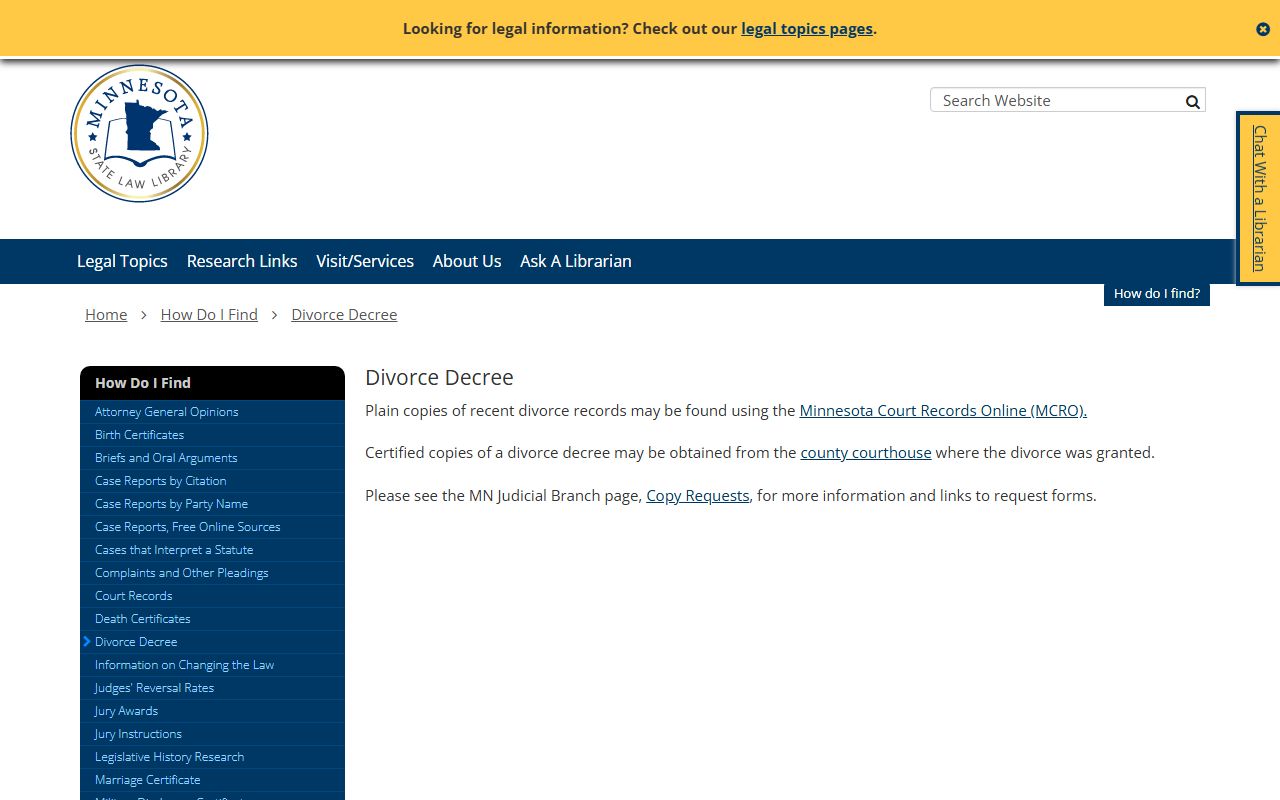Select Marriage Certificate in sidebar
The width and height of the screenshot is (1280, 800).
click(x=212, y=780)
